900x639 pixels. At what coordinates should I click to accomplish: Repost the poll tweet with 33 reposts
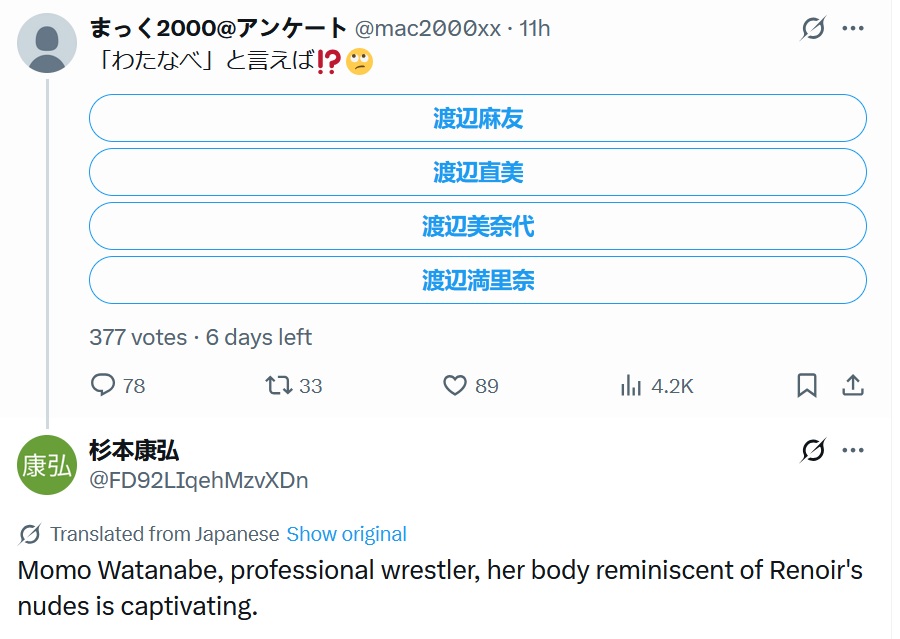279,385
